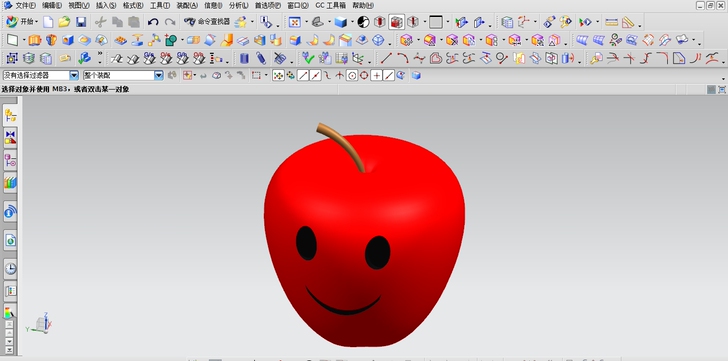The height and width of the screenshot is (361, 728).
Task: Click the black-white circle background icon
Action: click(x=363, y=22)
